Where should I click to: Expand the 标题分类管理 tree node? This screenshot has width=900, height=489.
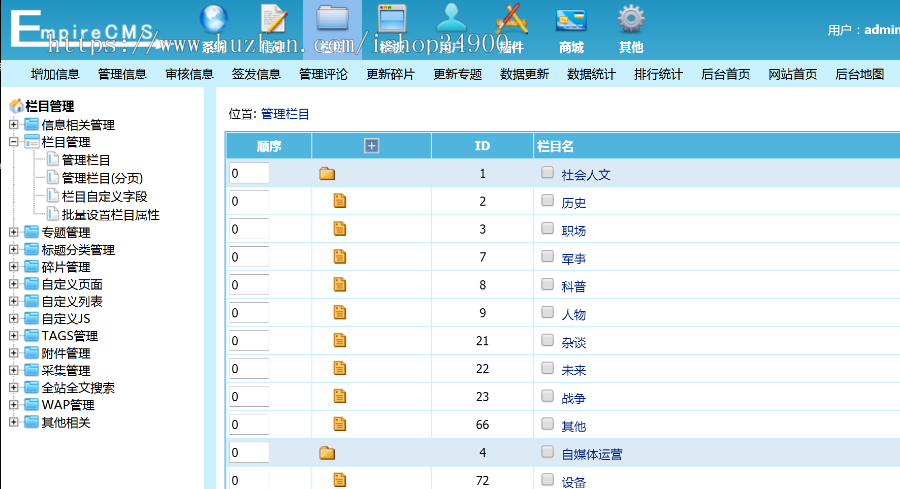click(x=14, y=250)
